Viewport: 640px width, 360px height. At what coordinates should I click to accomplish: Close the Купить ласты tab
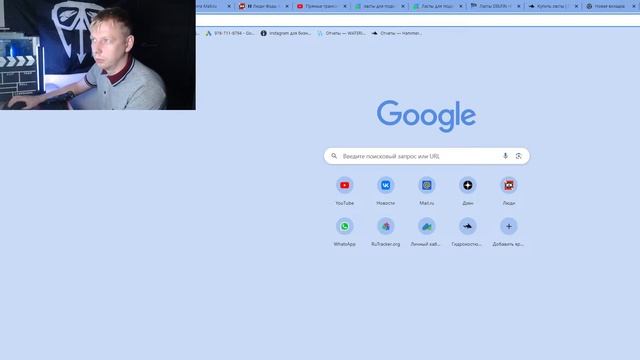click(576, 6)
